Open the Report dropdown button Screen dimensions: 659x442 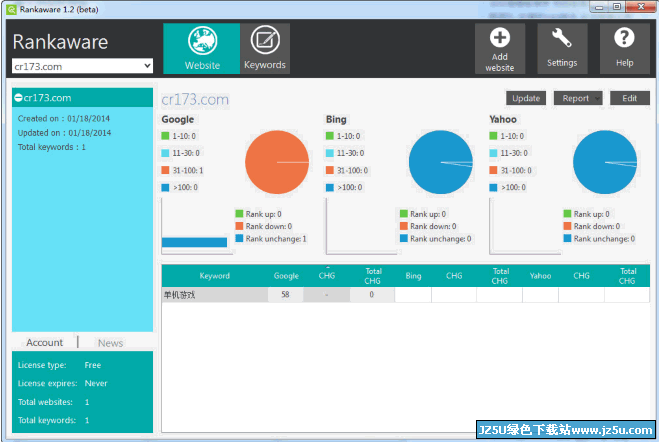click(578, 98)
